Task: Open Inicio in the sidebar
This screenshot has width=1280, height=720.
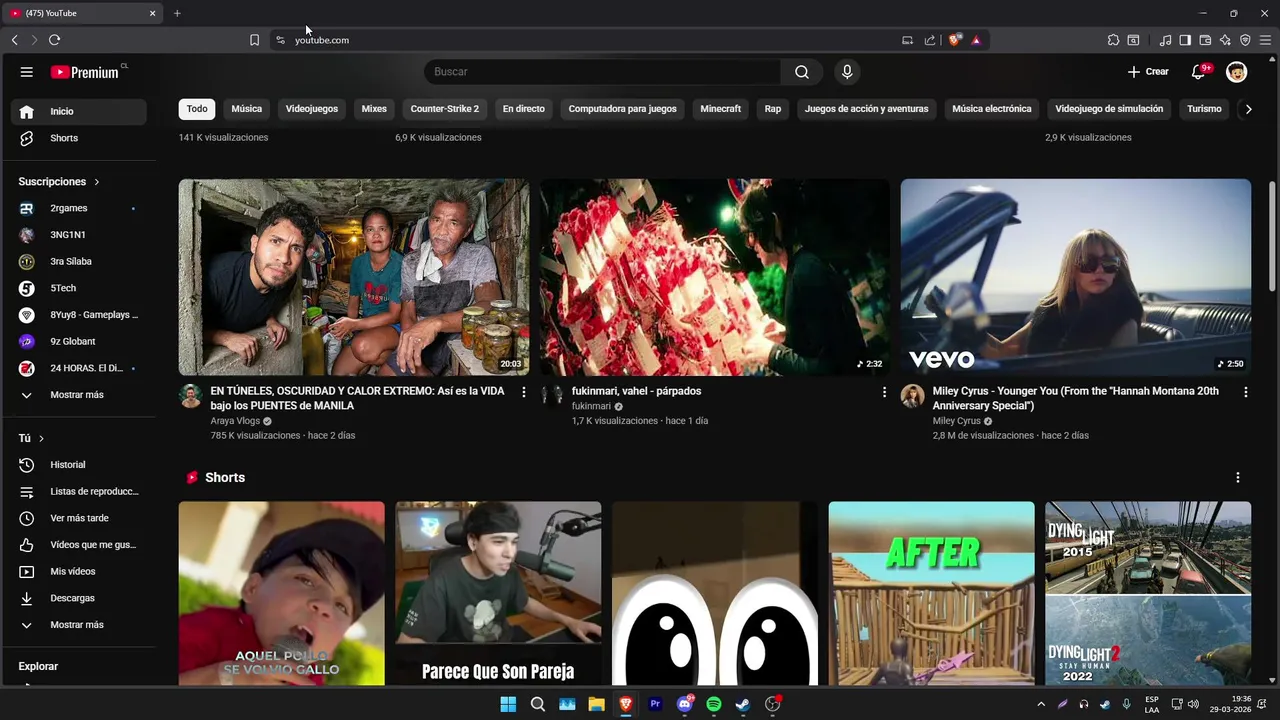Action: pyautogui.click(x=79, y=111)
